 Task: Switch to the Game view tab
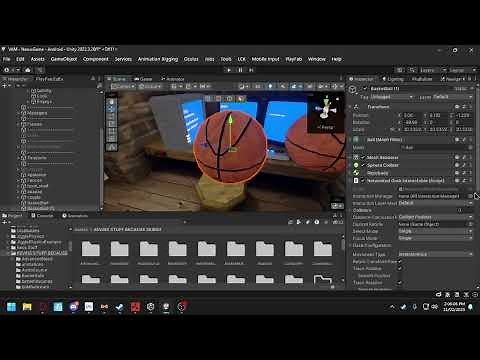tap(143, 79)
